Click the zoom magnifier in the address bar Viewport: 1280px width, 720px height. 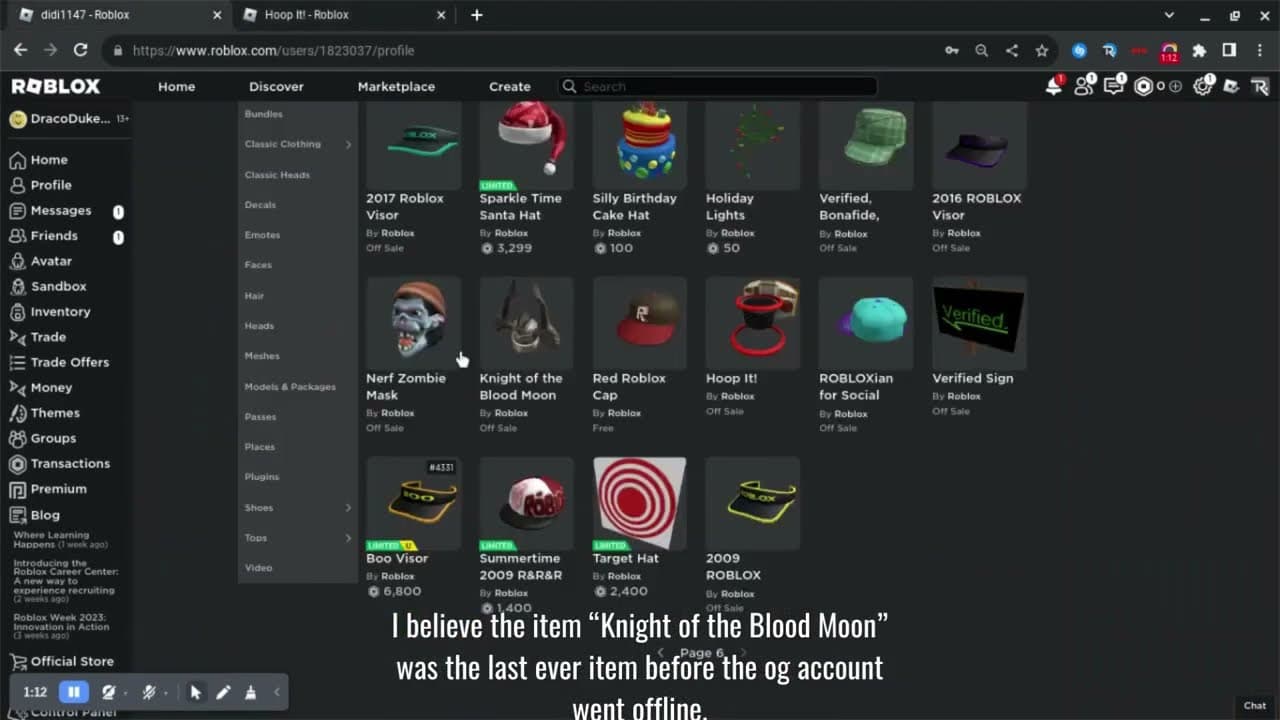(x=982, y=50)
